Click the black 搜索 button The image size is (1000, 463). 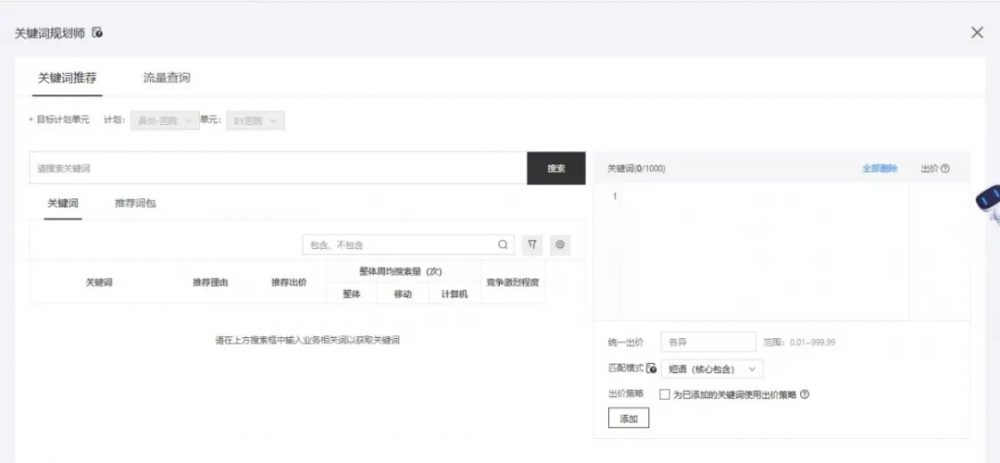tap(556, 168)
